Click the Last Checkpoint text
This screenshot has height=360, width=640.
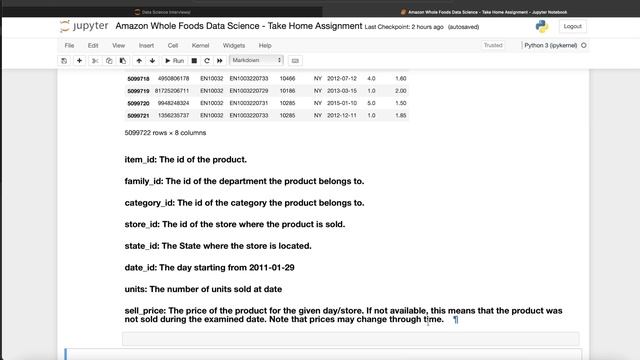[x=404, y=27]
